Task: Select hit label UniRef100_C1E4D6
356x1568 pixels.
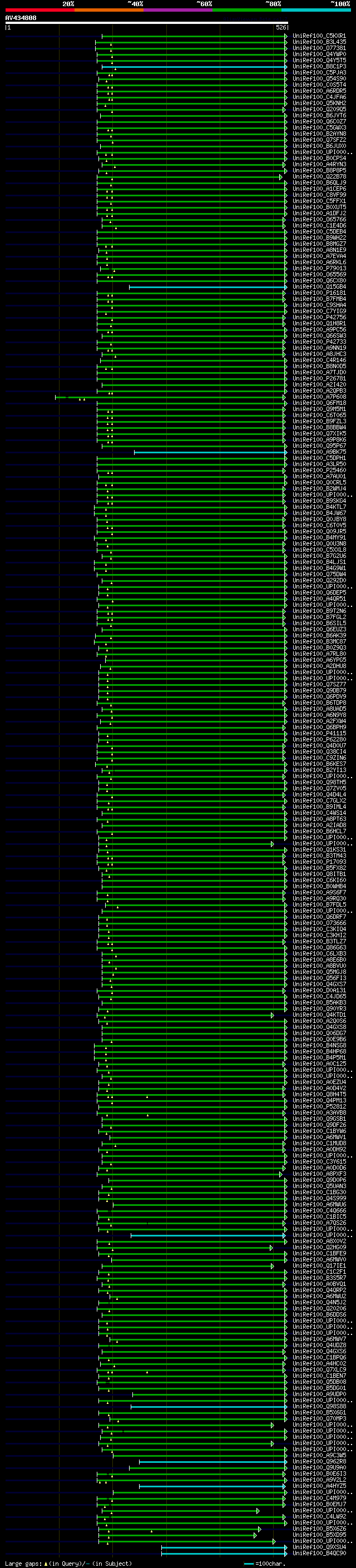Action: click(319, 226)
